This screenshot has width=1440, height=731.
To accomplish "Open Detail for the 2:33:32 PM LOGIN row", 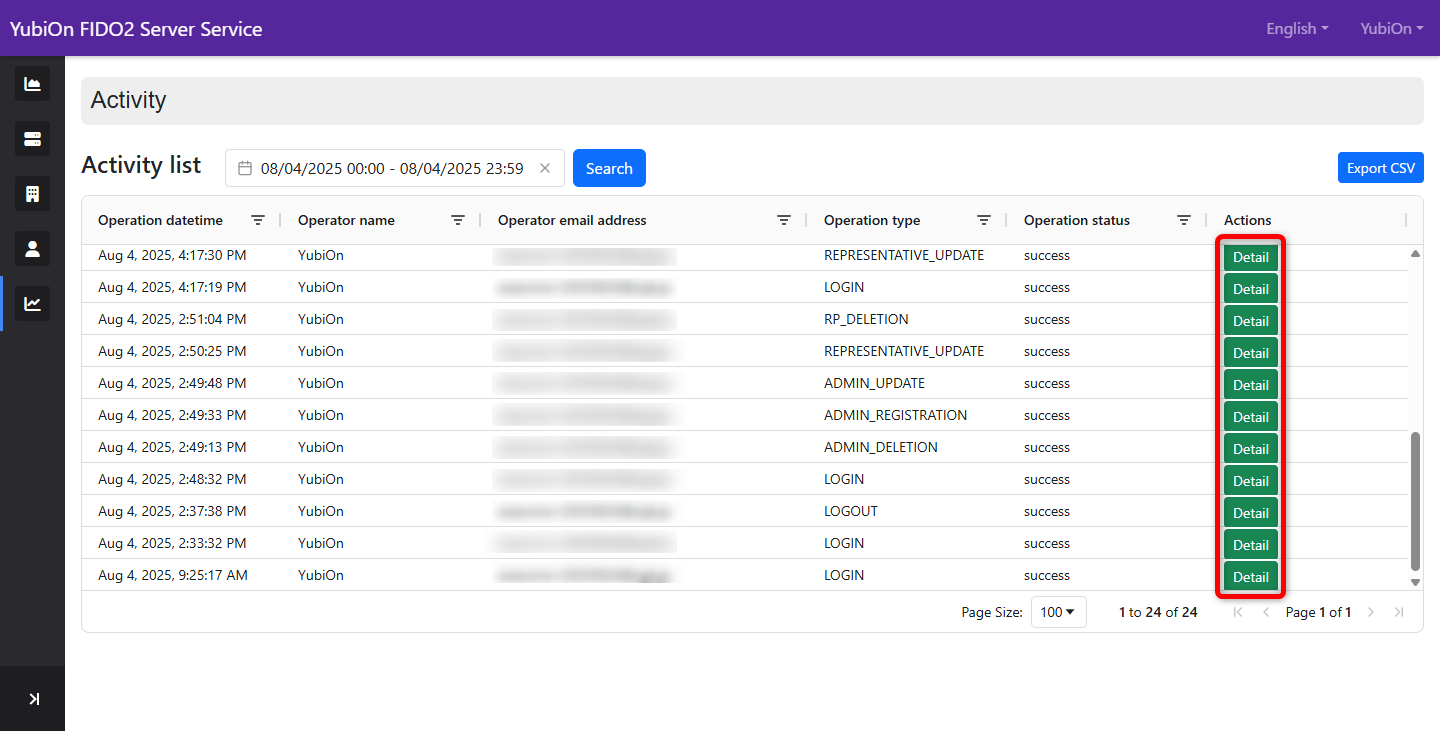I will [1251, 545].
